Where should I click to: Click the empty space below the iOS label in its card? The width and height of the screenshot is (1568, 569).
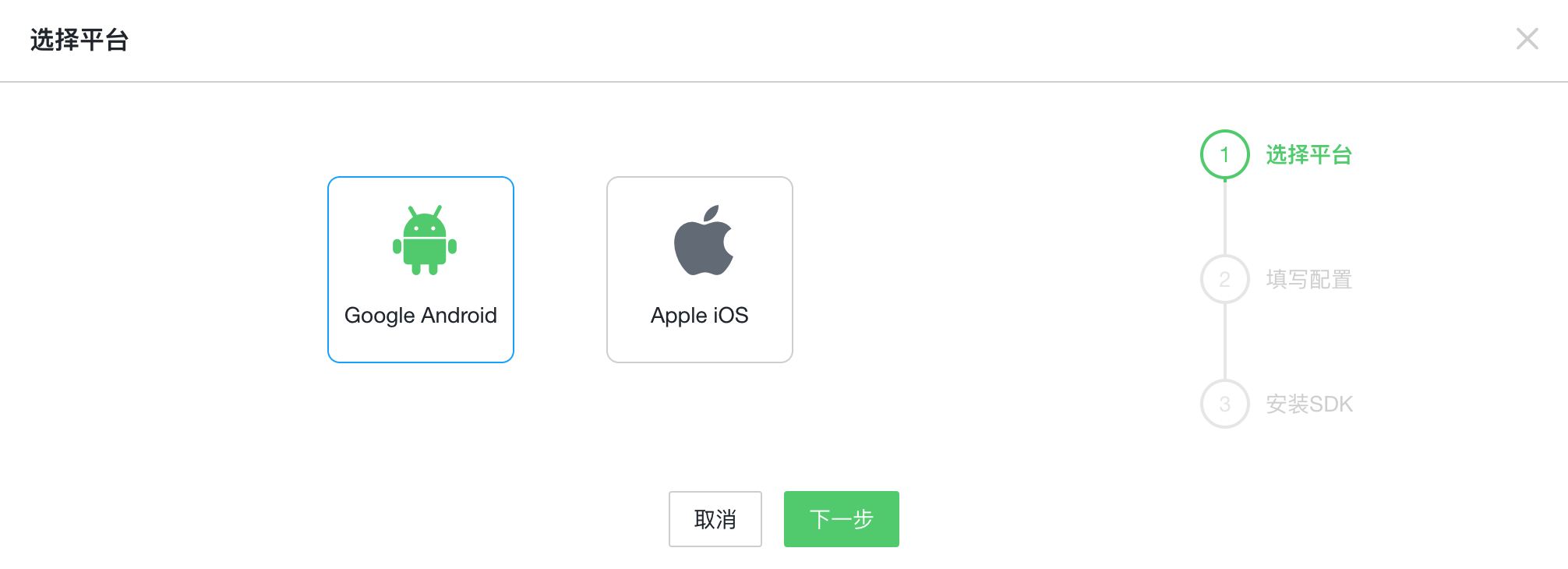699,345
